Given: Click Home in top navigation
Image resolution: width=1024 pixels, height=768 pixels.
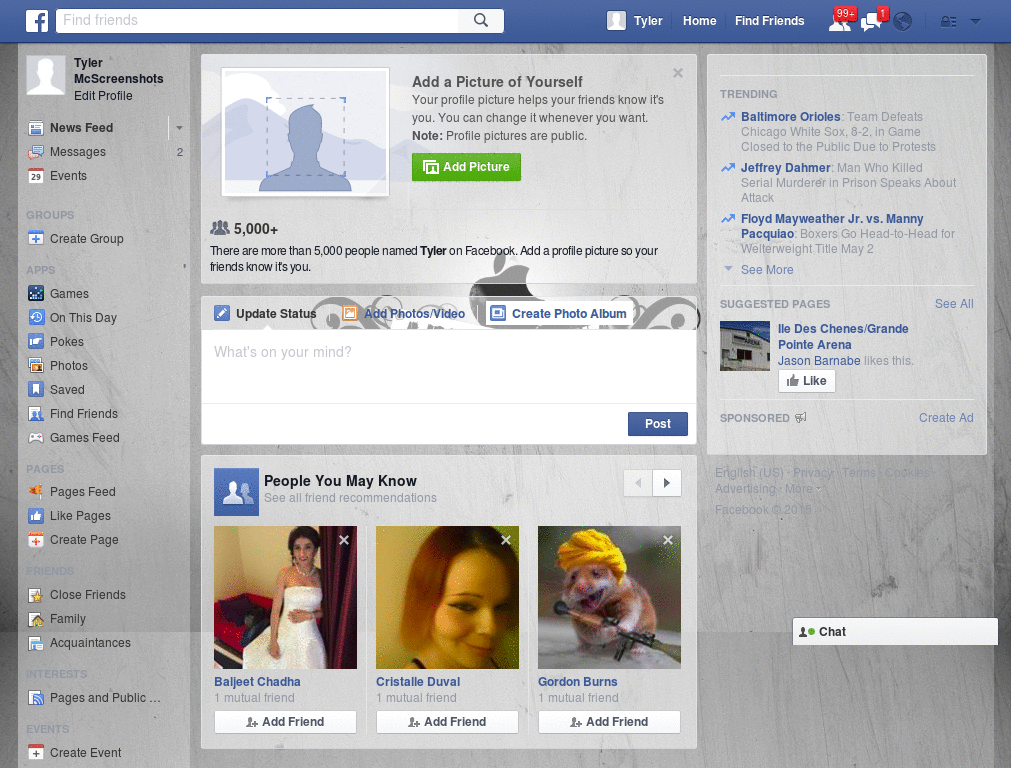Looking at the screenshot, I should click(699, 21).
